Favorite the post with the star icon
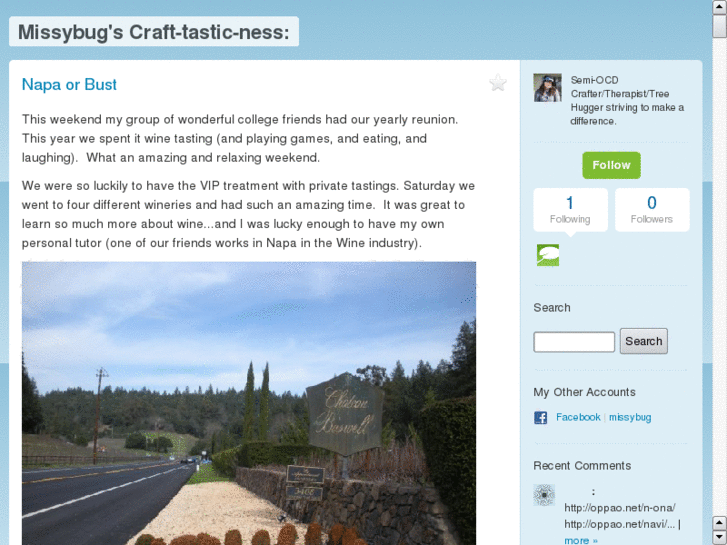 [497, 83]
